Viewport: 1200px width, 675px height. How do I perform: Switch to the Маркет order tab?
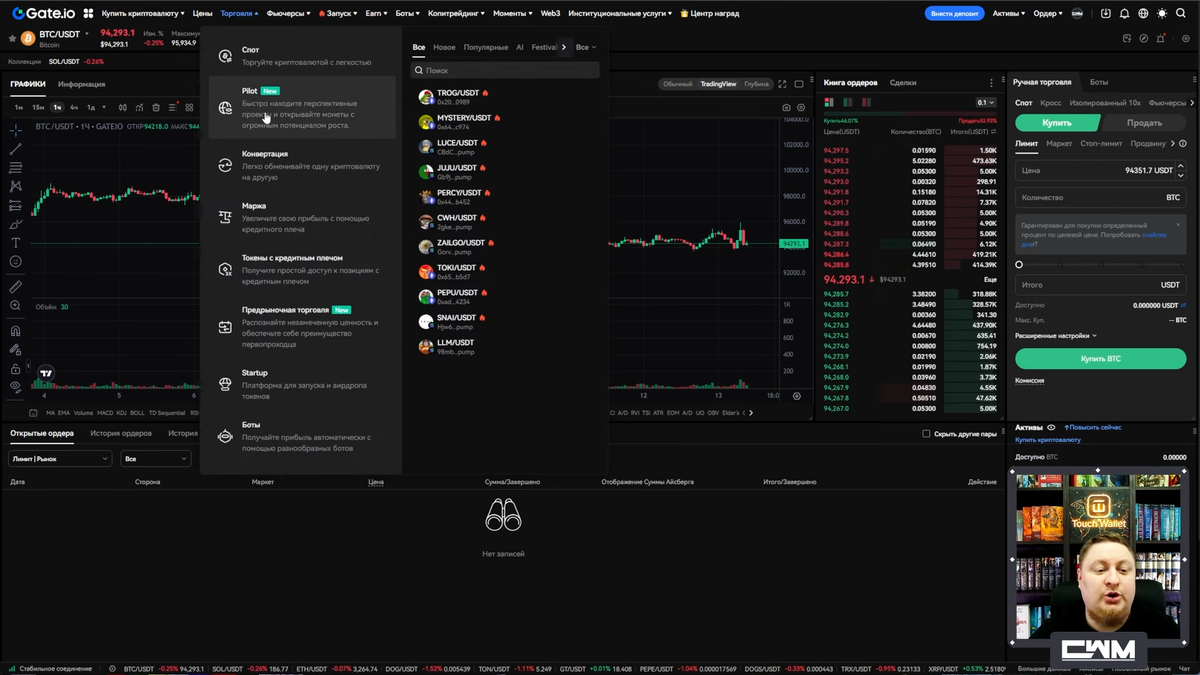pyautogui.click(x=1059, y=144)
